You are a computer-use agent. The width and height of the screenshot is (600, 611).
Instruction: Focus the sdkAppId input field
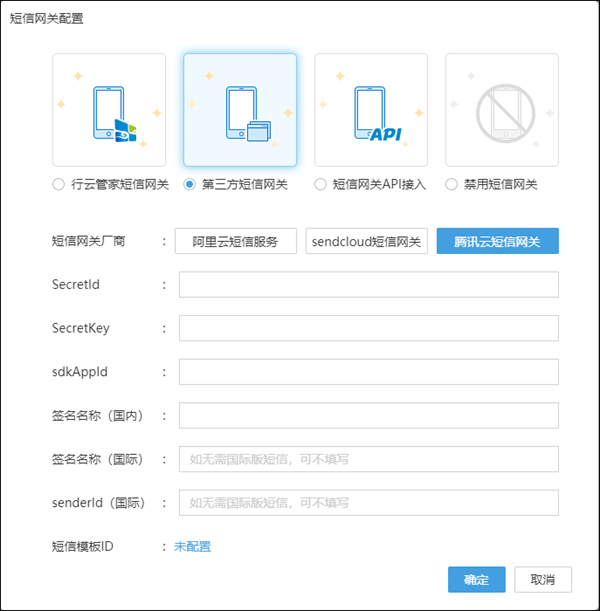coord(368,372)
